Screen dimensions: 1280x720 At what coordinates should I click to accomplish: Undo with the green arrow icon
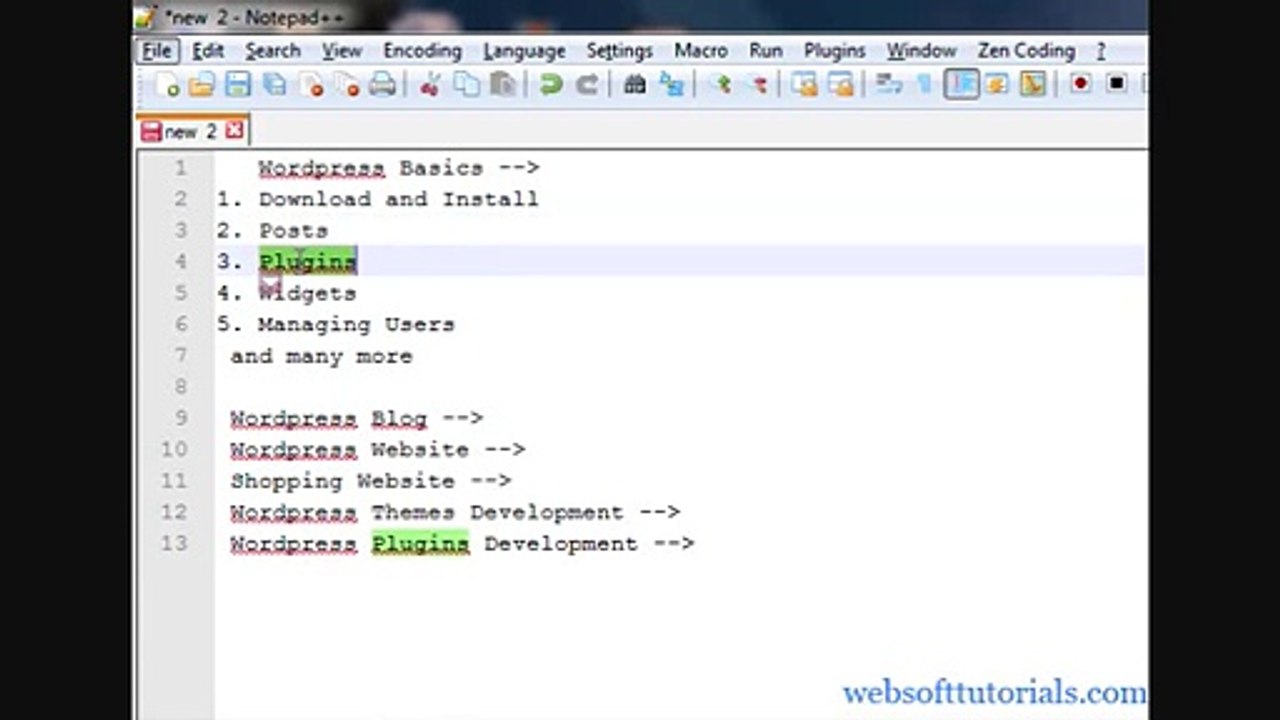coord(551,85)
